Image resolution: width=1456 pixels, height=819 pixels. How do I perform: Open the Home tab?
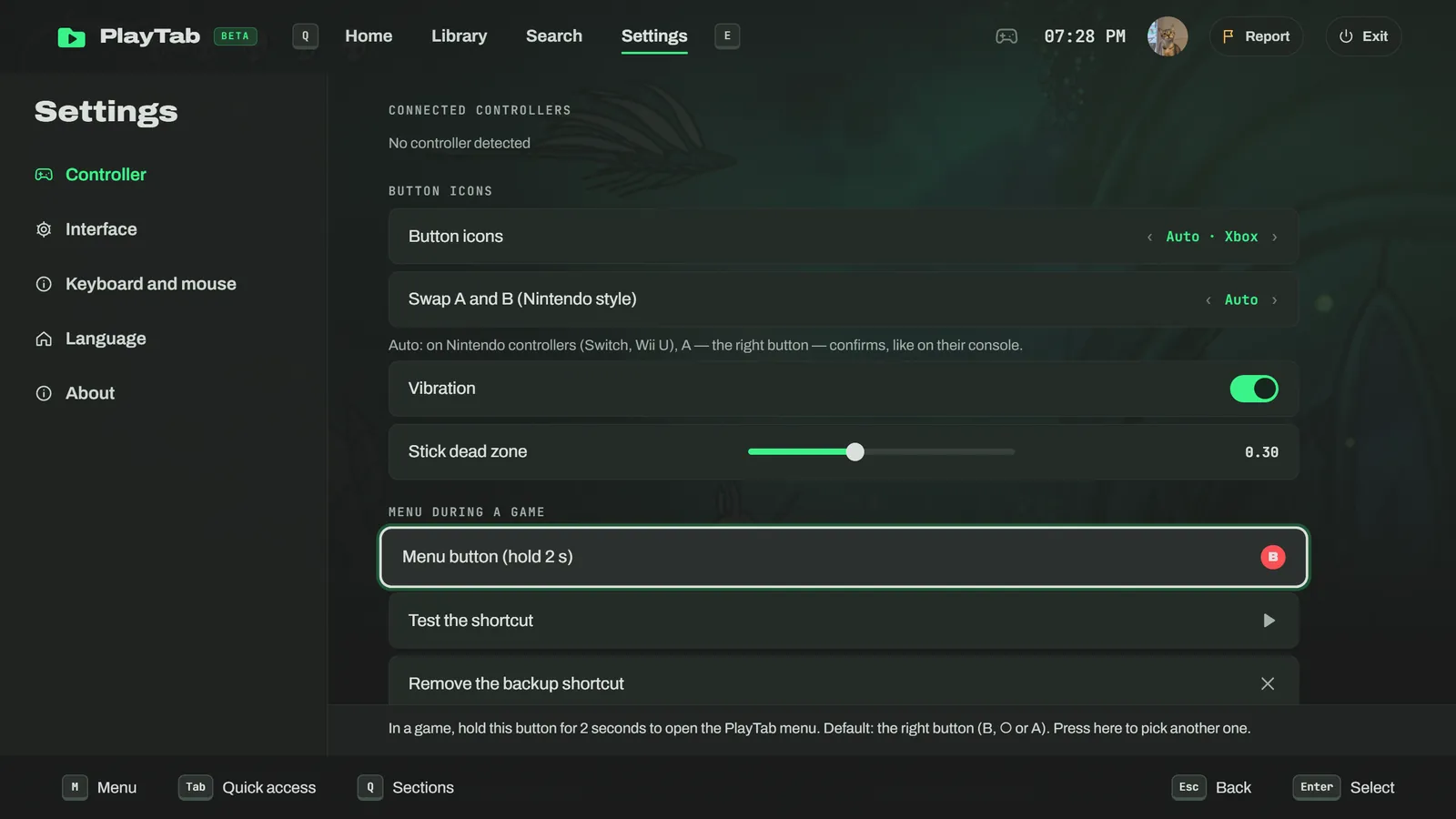tap(369, 36)
